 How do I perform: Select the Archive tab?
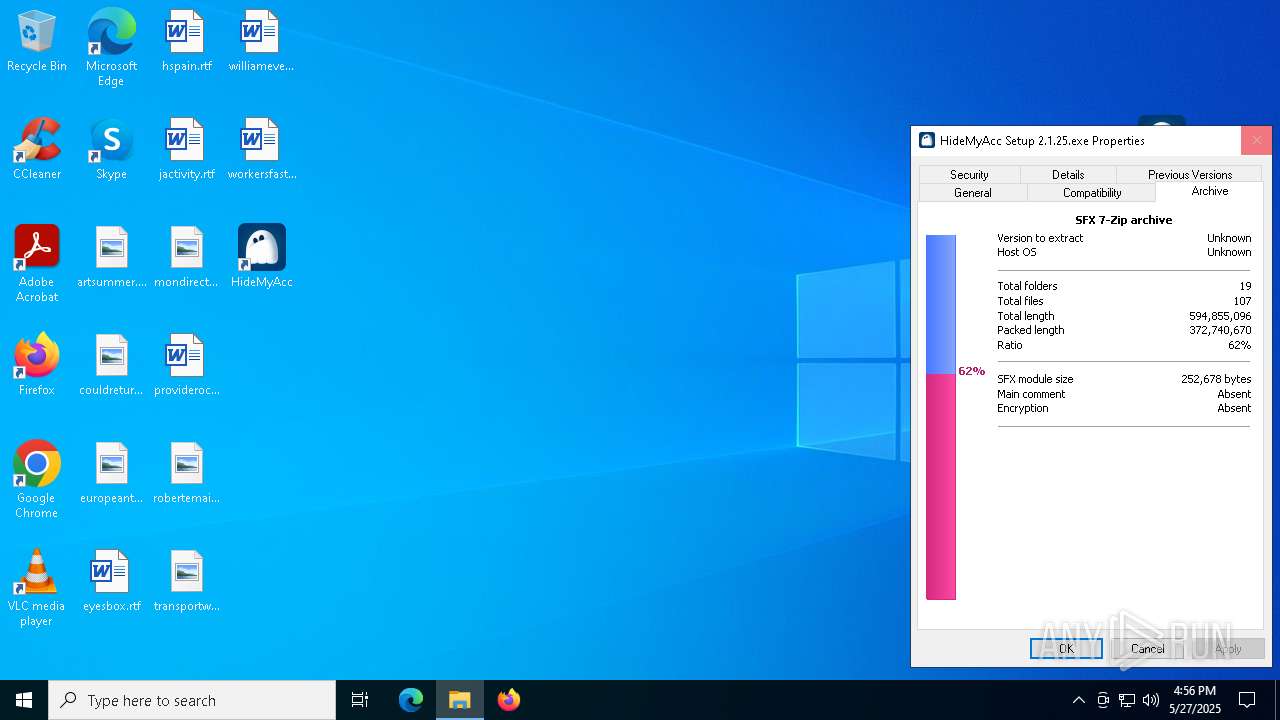coord(1210,191)
